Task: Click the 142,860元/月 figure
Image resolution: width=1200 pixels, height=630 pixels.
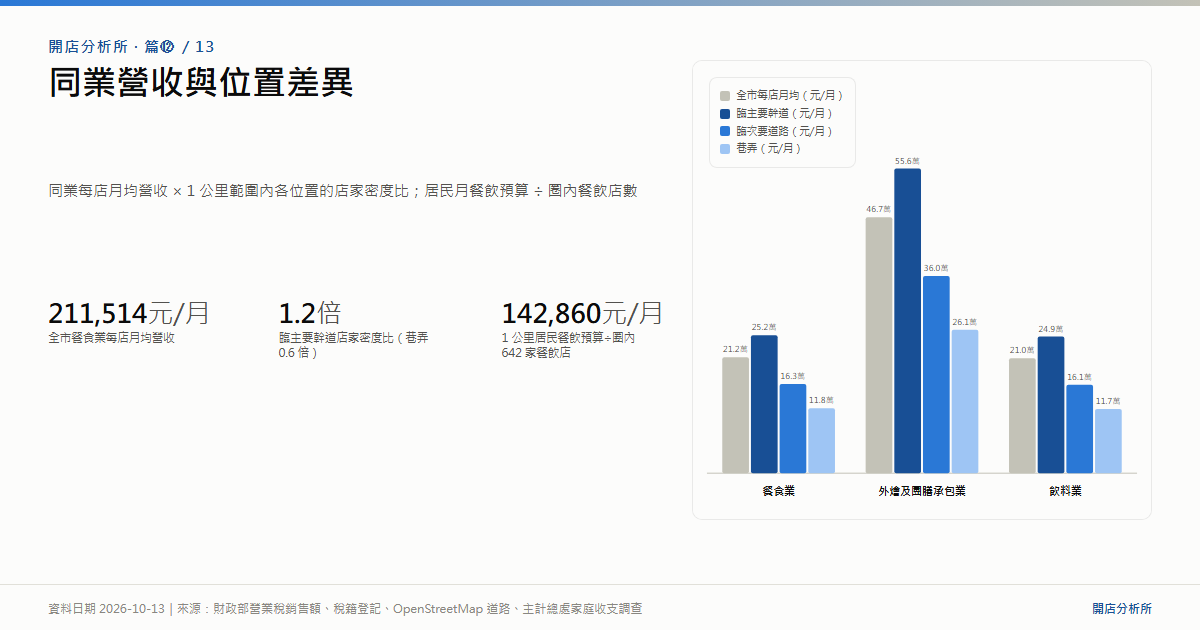Action: point(583,313)
